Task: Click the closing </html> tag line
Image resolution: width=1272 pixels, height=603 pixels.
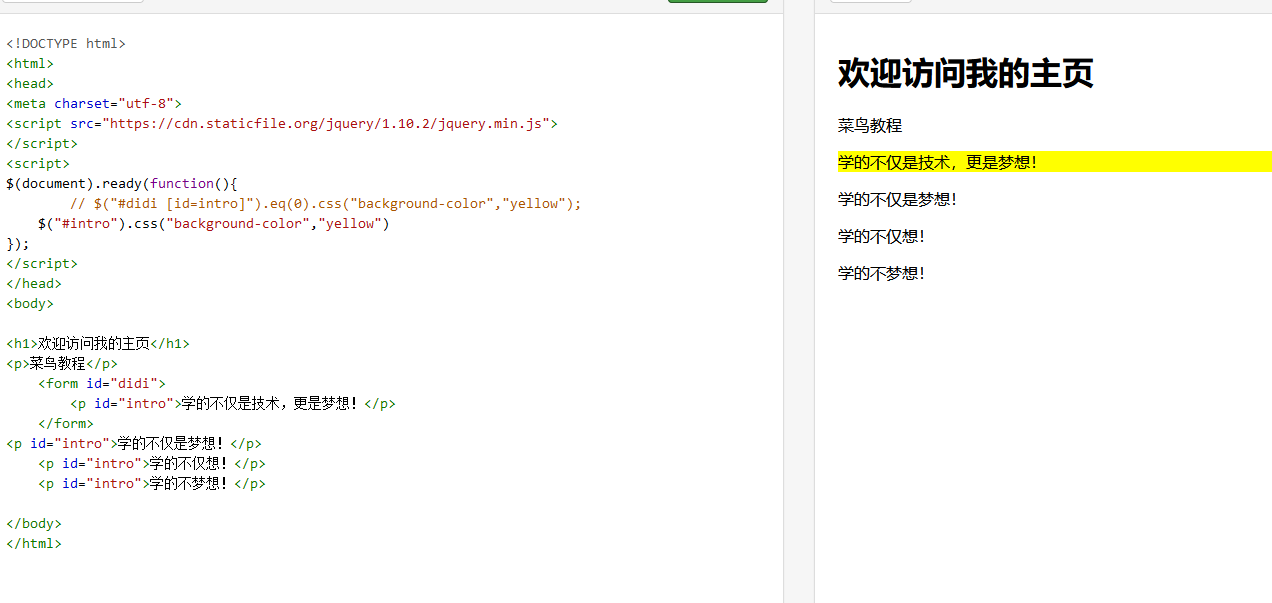Action: pos(34,543)
